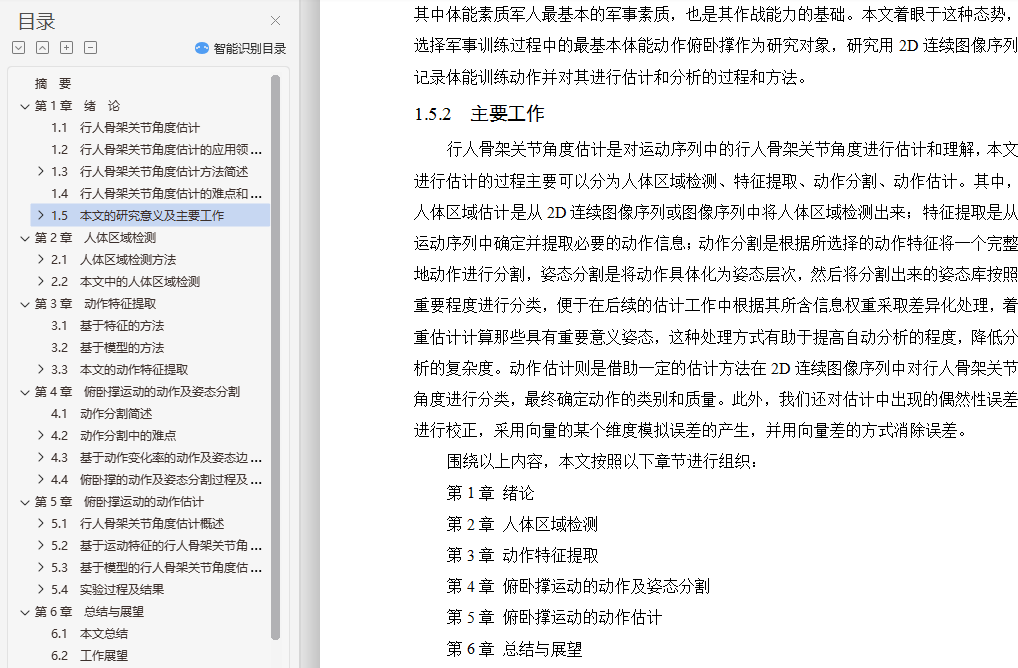This screenshot has width=1018, height=668.
Task: Expand section 5.1 行人骨架关节角度估计概述
Action: (41, 523)
